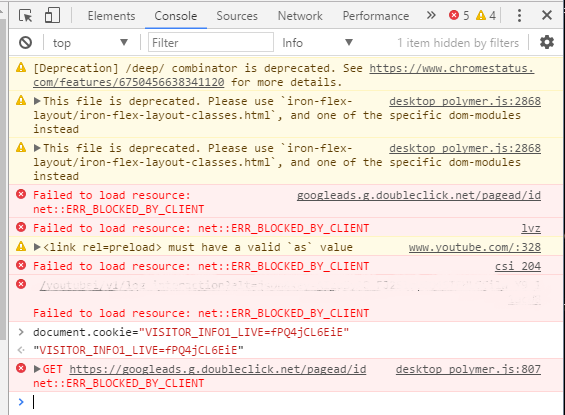Open the Info log level dropdown
Image resolution: width=565 pixels, height=415 pixels.
point(317,43)
